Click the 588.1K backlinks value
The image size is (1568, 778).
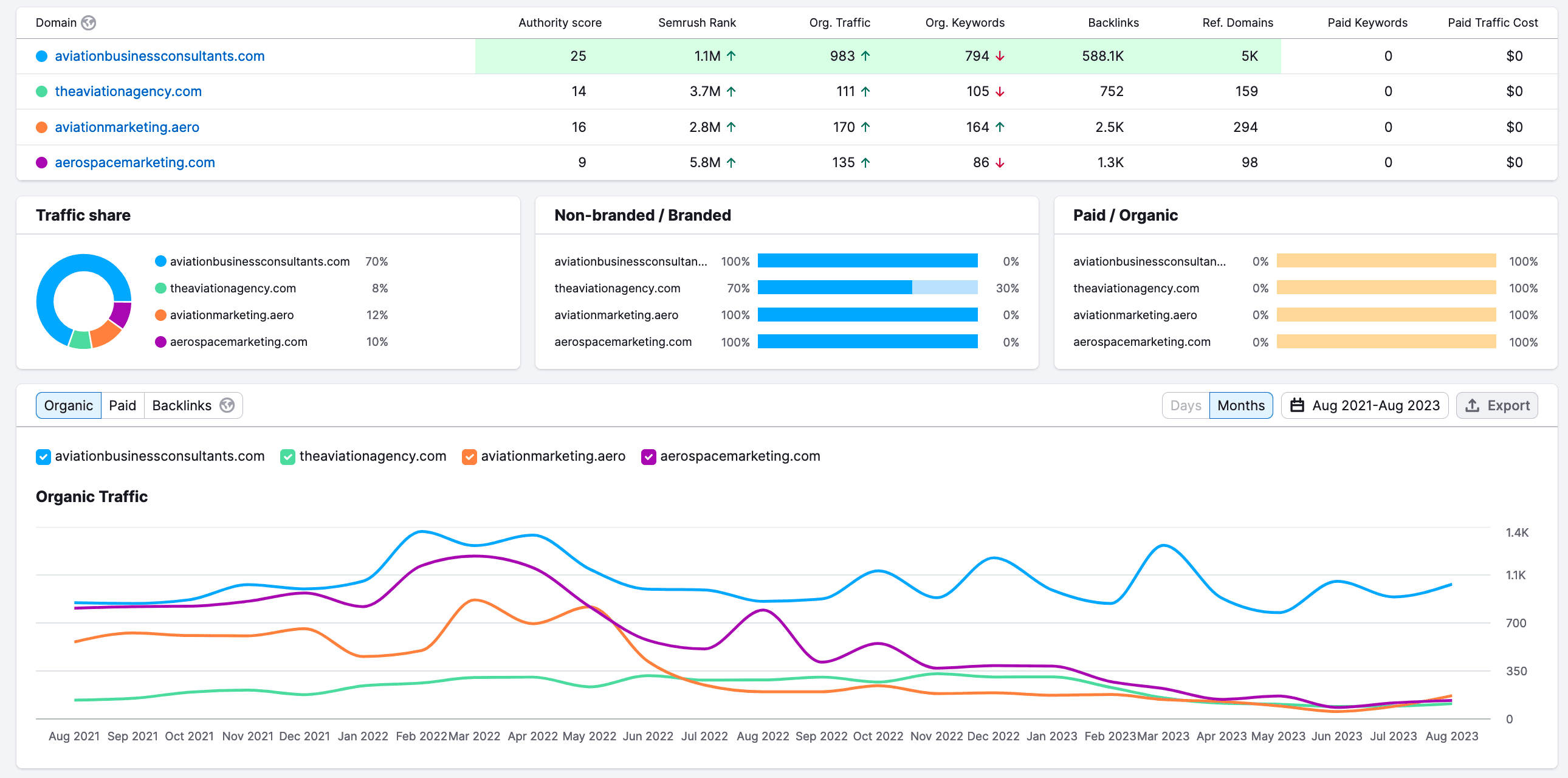point(1102,56)
